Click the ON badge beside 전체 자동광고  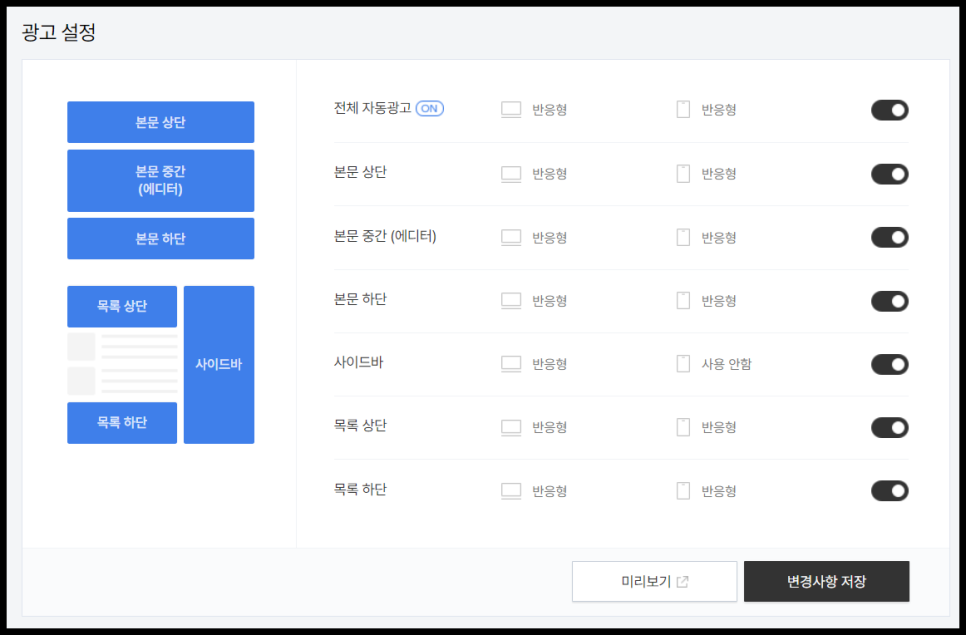coord(428,109)
